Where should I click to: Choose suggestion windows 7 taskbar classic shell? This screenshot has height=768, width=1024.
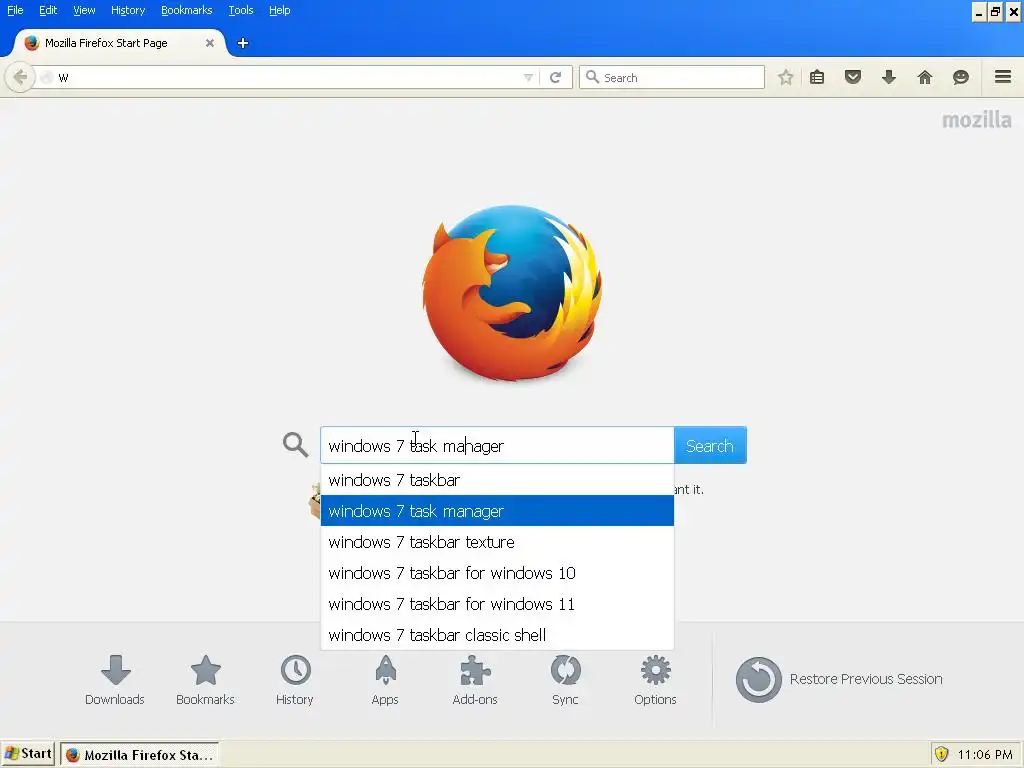(x=497, y=635)
